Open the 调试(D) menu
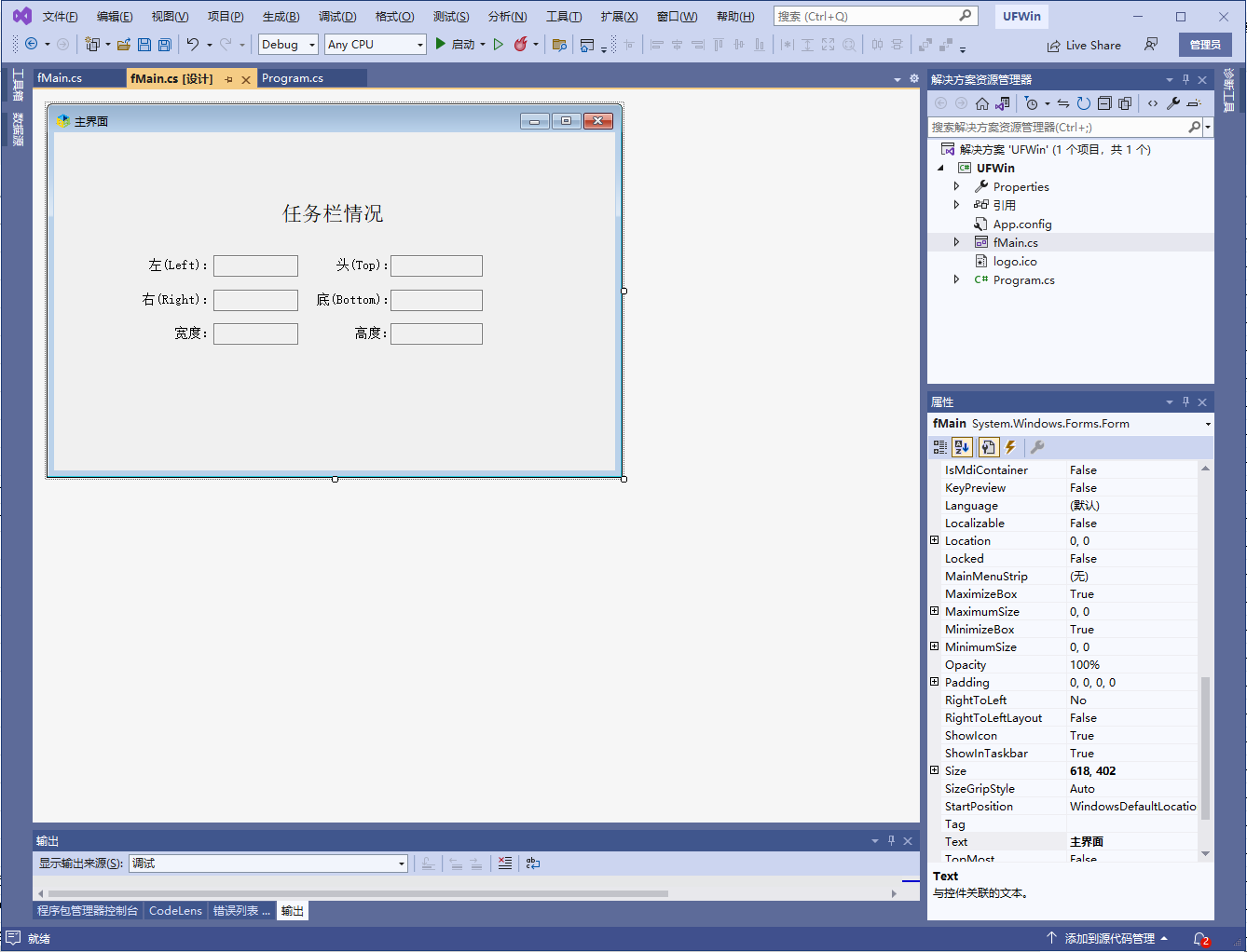This screenshot has width=1247, height=952. pyautogui.click(x=337, y=16)
